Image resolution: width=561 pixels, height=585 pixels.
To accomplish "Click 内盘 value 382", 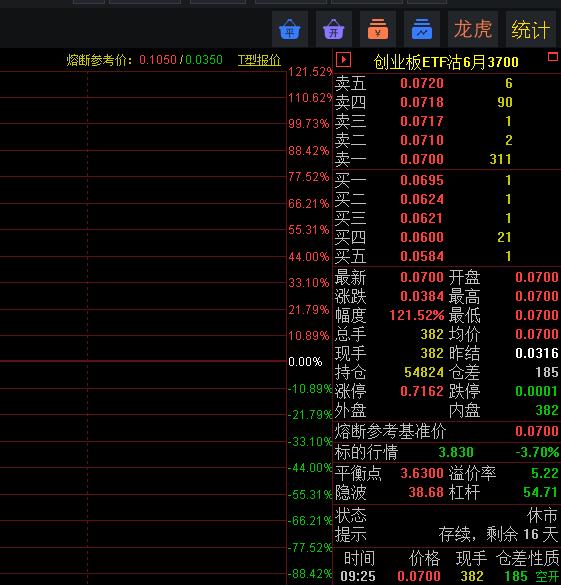I will 547,410.
